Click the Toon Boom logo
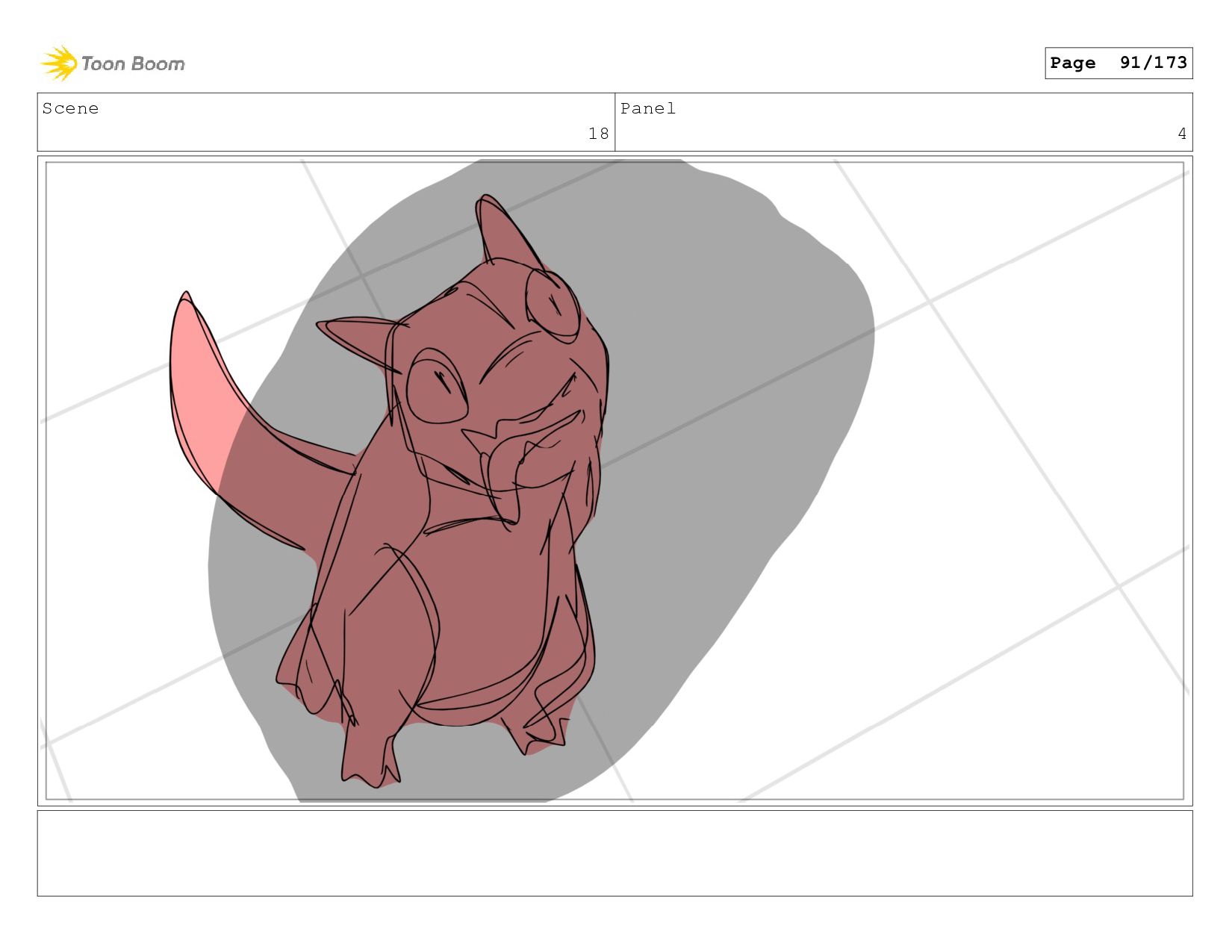 pos(112,63)
